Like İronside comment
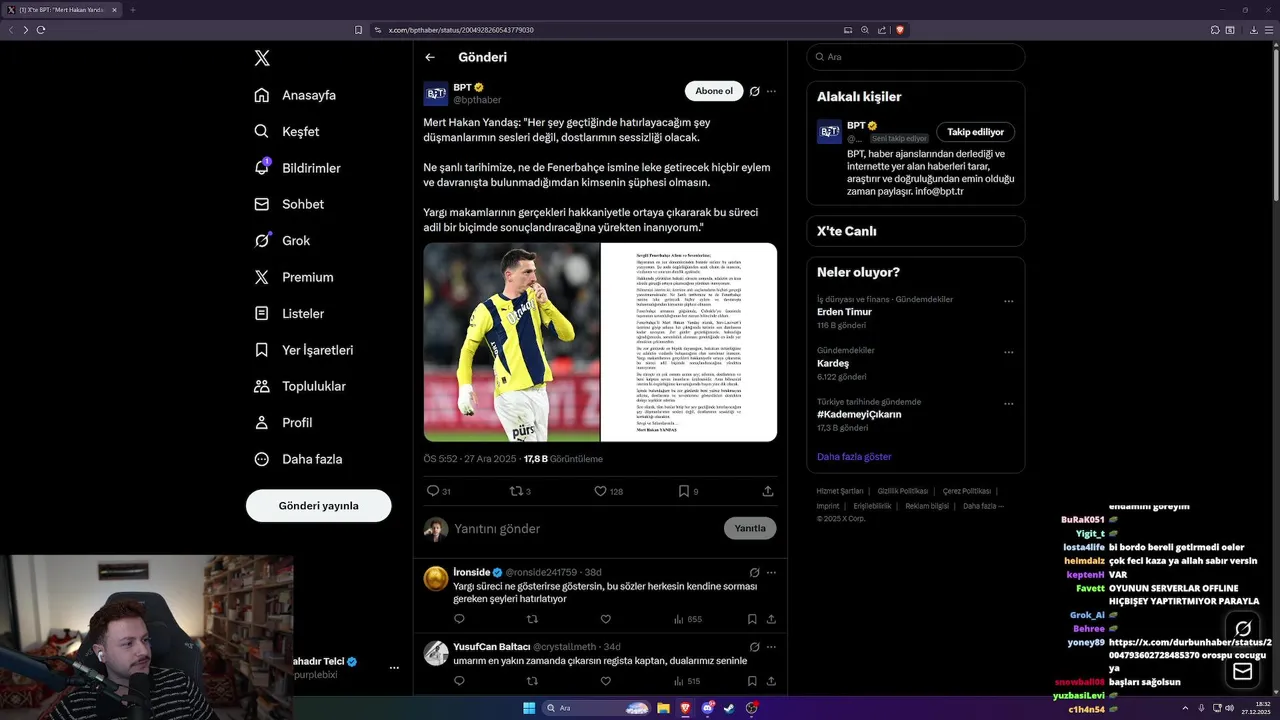 (x=605, y=619)
